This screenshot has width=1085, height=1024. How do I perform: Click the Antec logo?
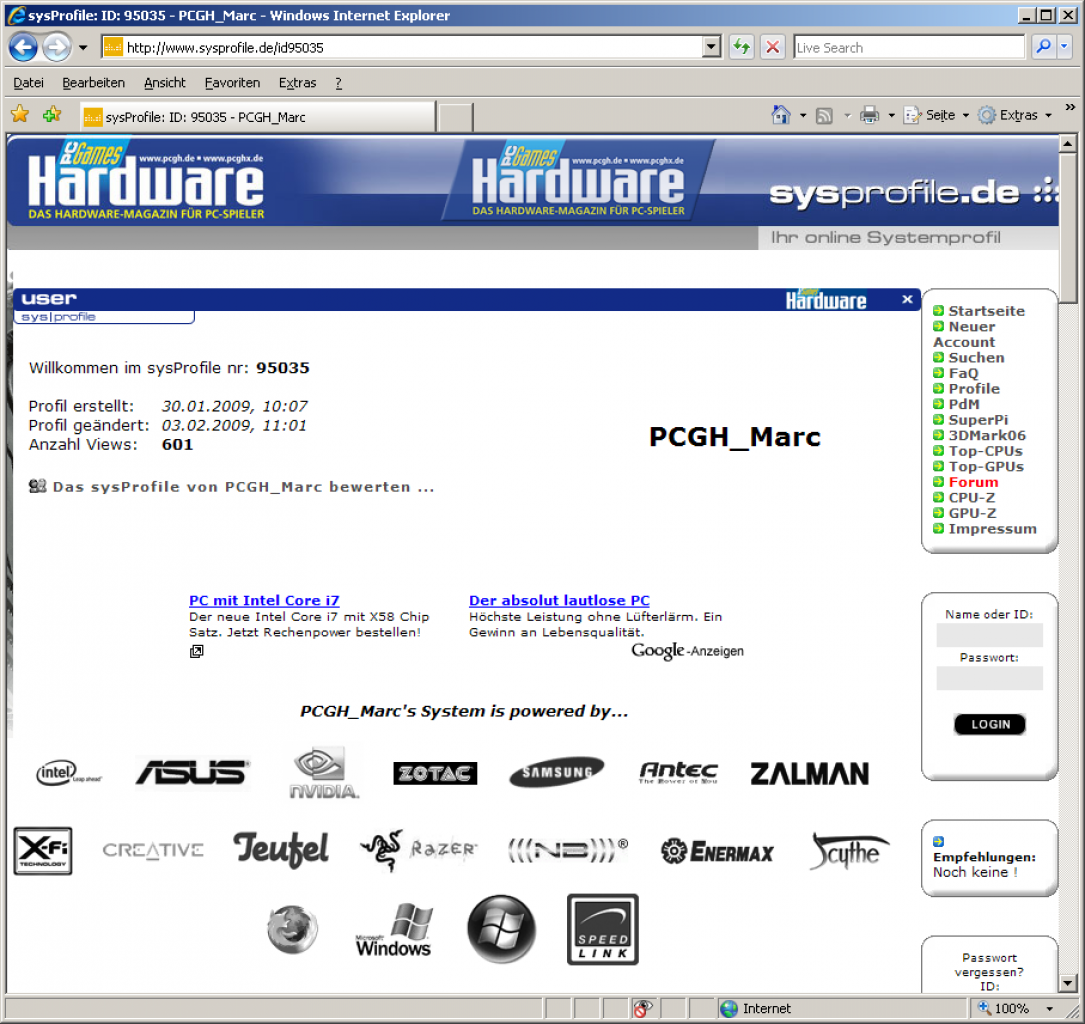678,772
